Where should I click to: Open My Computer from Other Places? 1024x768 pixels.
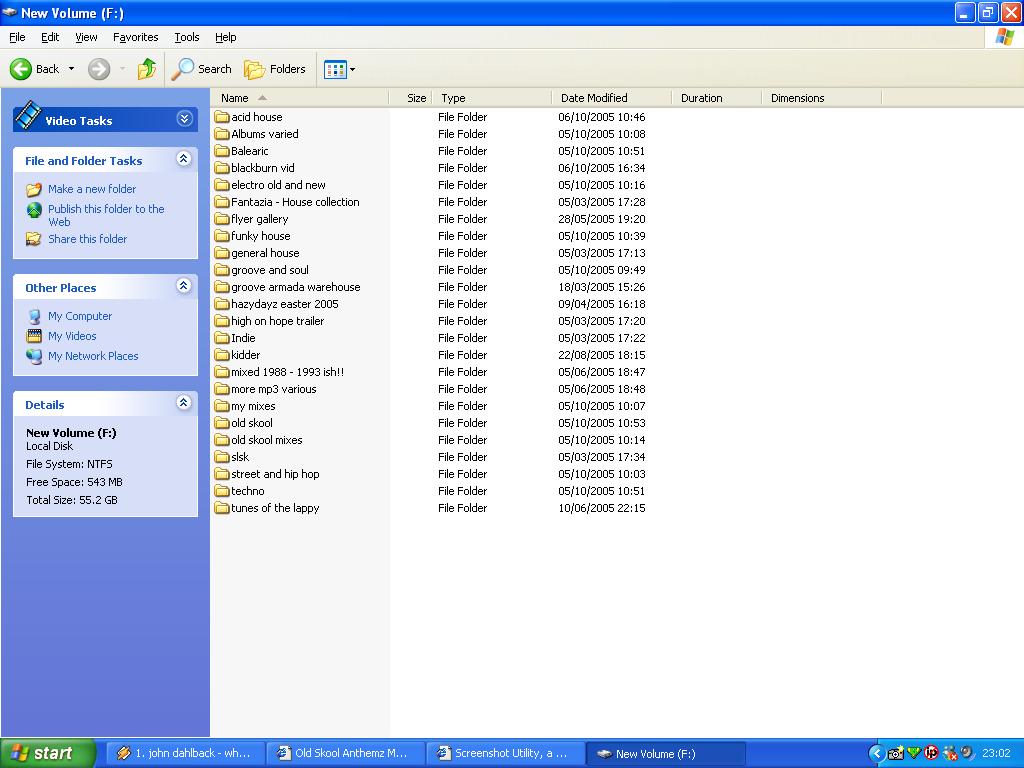tap(80, 316)
